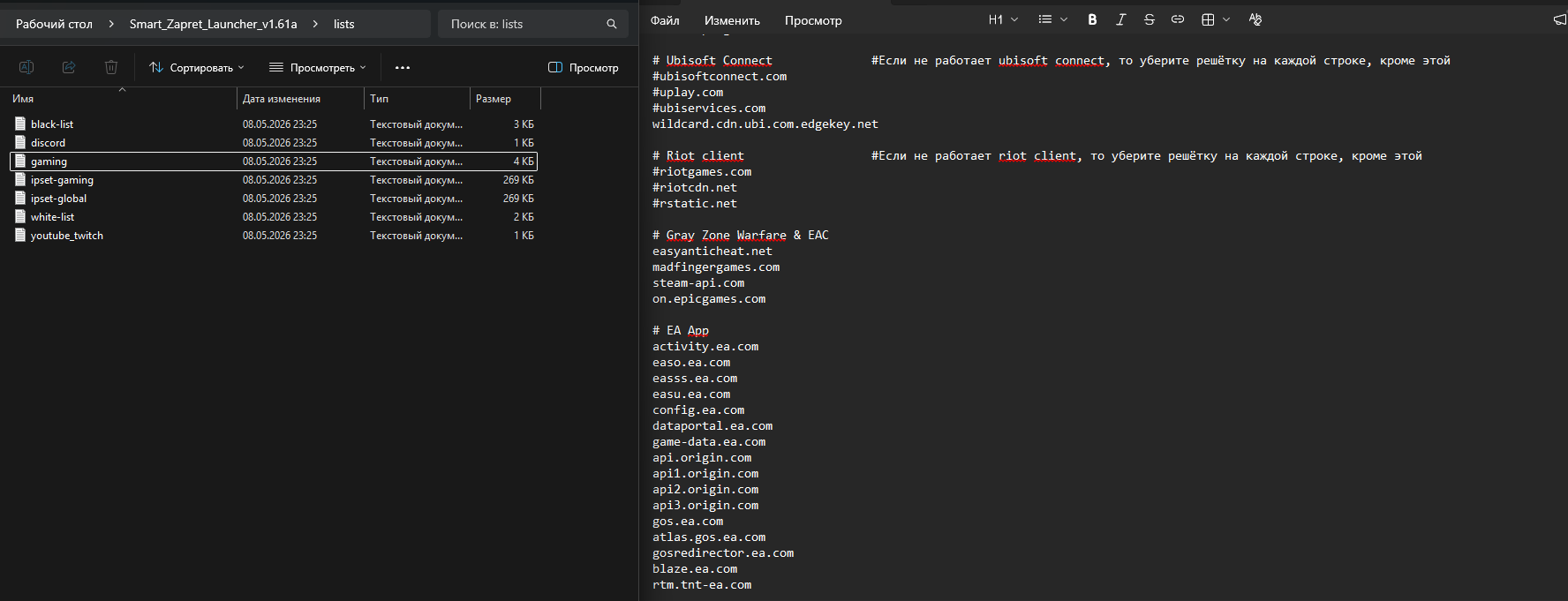Click the 'on.epicgames.com' line
This screenshot has height=601, width=1568.
click(x=709, y=298)
